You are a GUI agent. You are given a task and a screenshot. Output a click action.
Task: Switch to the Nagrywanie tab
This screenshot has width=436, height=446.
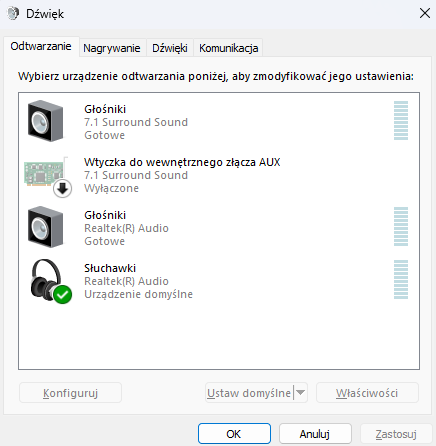[112, 48]
